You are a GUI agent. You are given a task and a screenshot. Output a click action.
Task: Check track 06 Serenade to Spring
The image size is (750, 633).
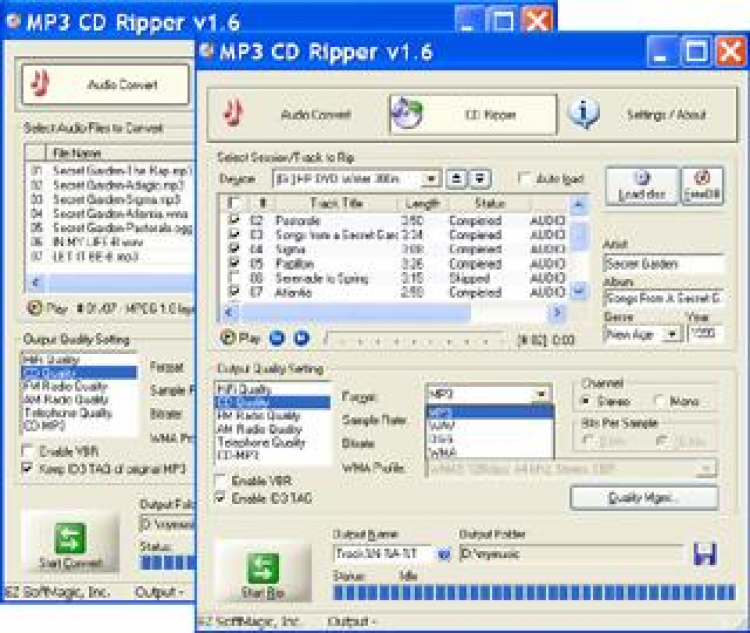234,278
